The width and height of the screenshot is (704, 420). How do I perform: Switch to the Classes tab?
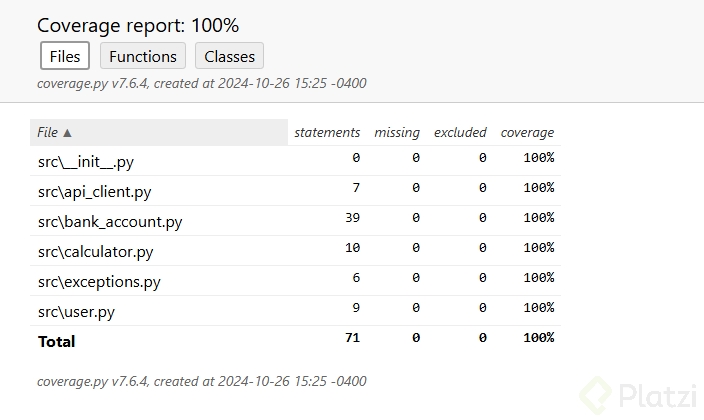[x=229, y=56]
